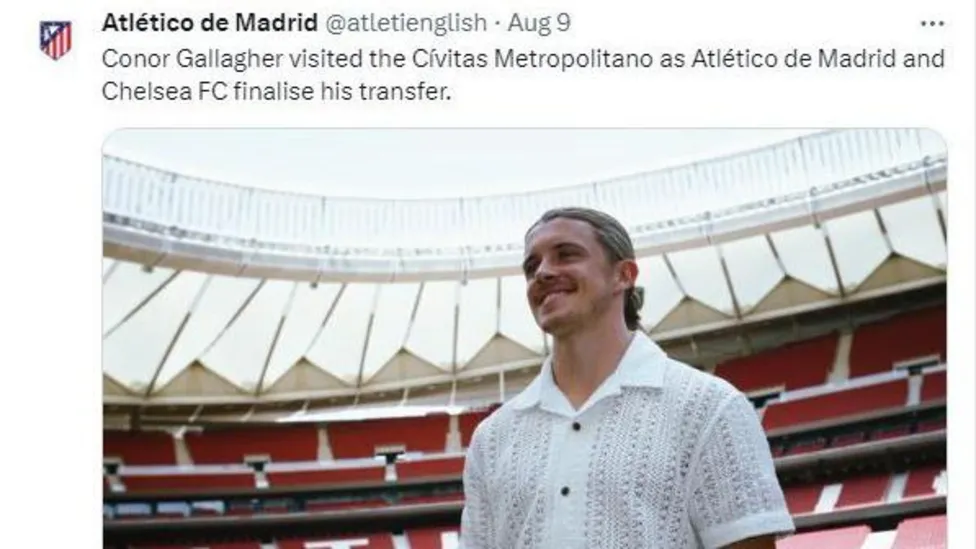Click the Aug 9 timestamp
The height and width of the screenshot is (549, 976).
(539, 23)
